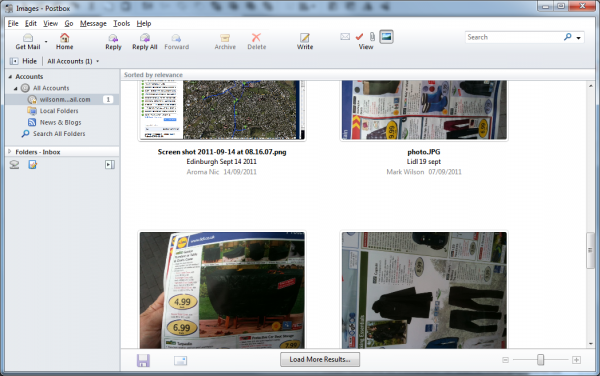Click Search All Folders
This screenshot has width=600, height=376.
tap(59, 133)
